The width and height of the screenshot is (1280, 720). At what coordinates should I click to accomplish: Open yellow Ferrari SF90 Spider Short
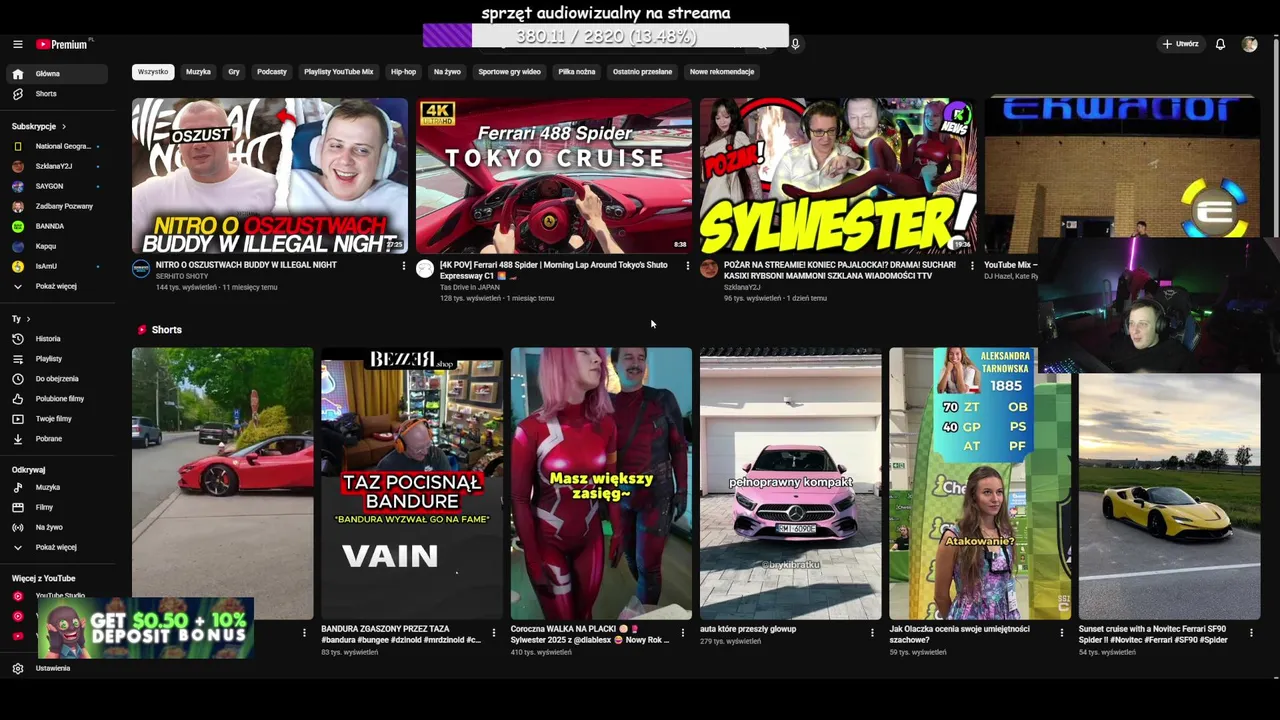(1169, 497)
